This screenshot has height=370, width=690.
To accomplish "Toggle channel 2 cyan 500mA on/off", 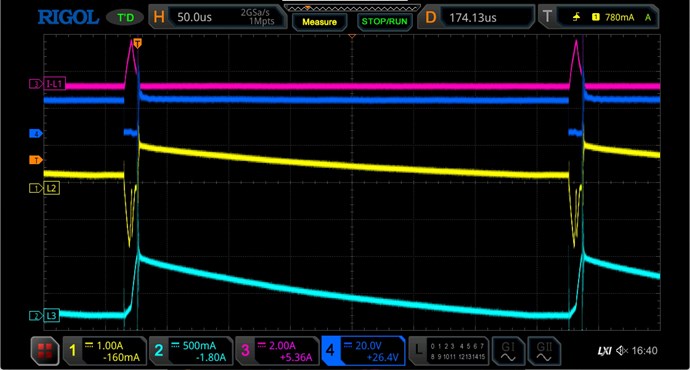I will (x=191, y=351).
